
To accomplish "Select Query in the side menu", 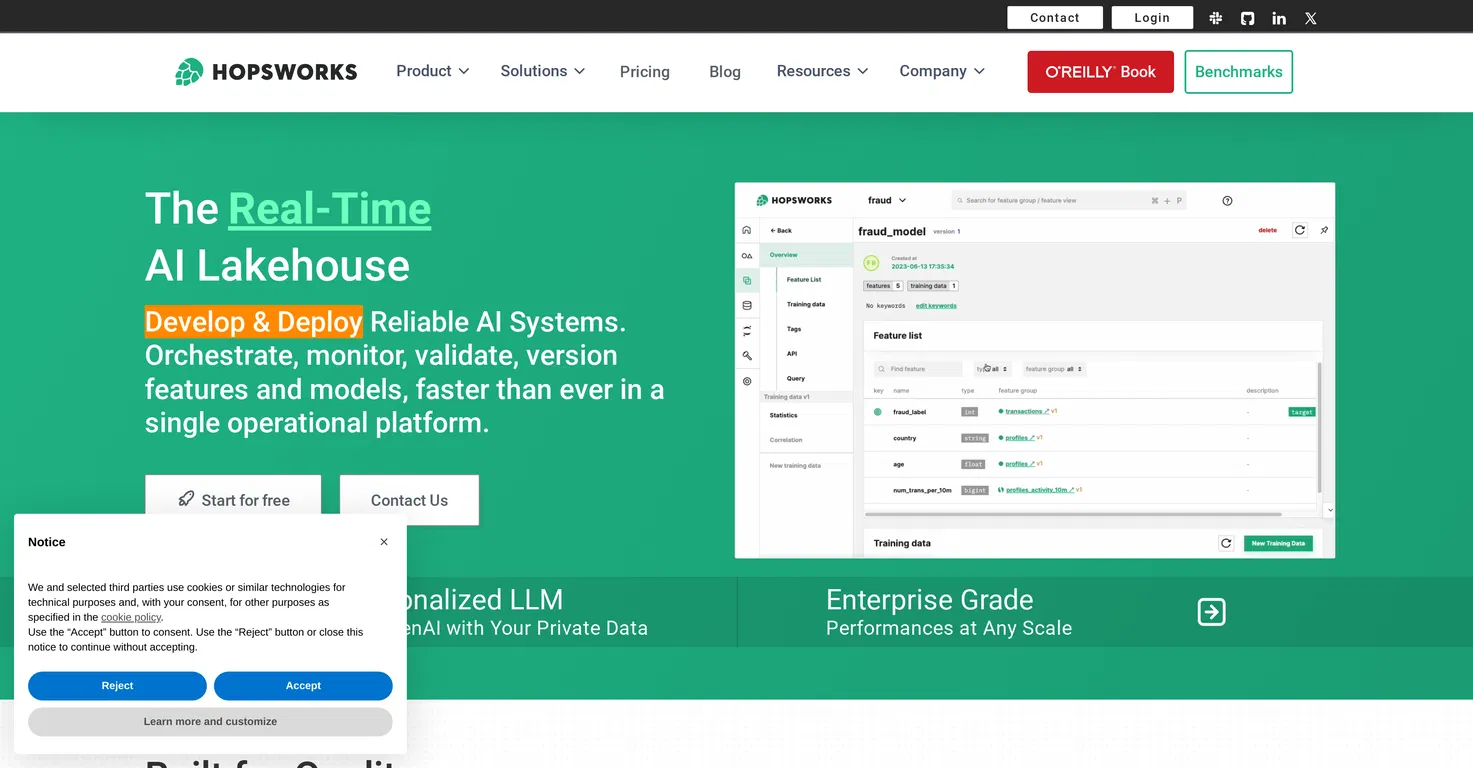I will point(796,379).
